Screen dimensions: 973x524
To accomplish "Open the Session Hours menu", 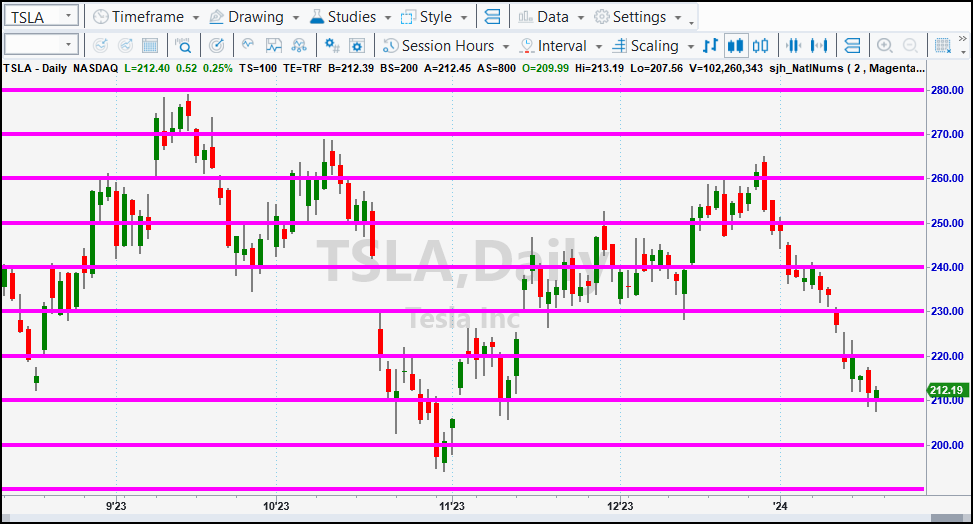I will tap(447, 46).
